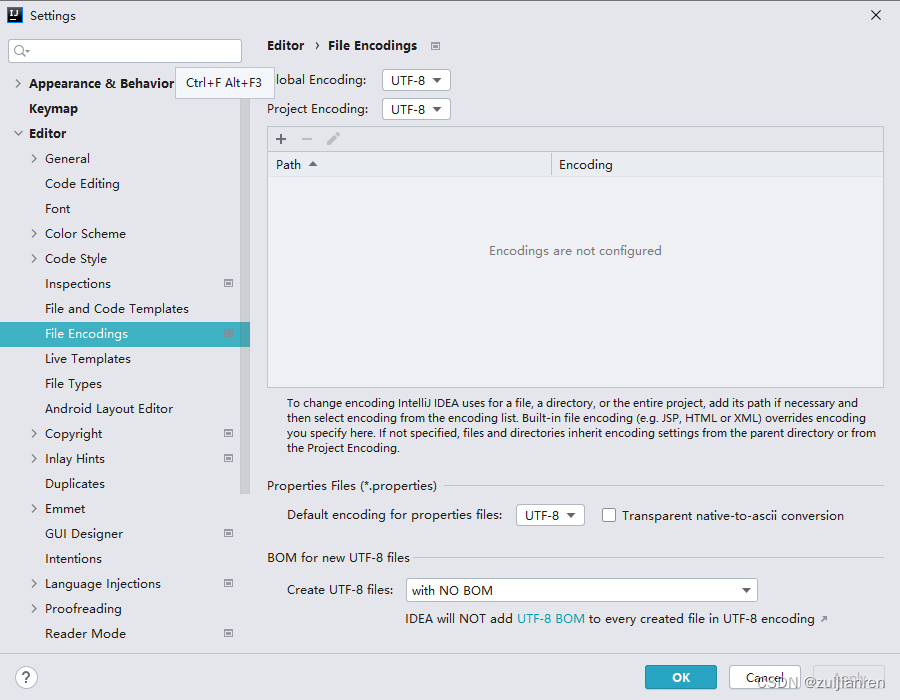The width and height of the screenshot is (900, 700).
Task: Click project icon on Language Injections row
Action: point(228,584)
